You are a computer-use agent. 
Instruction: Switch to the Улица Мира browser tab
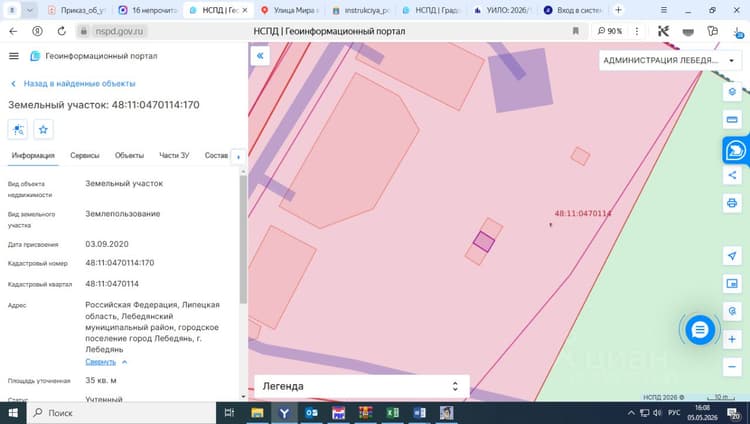pyautogui.click(x=289, y=10)
